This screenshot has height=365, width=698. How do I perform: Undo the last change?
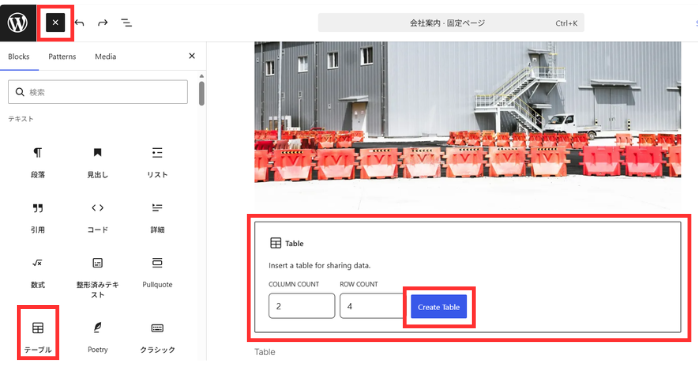pyautogui.click(x=80, y=23)
